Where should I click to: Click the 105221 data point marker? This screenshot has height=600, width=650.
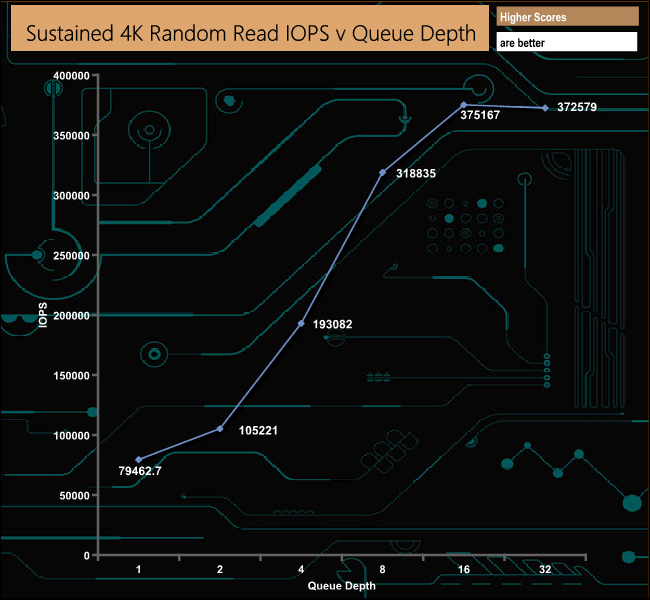point(220,429)
